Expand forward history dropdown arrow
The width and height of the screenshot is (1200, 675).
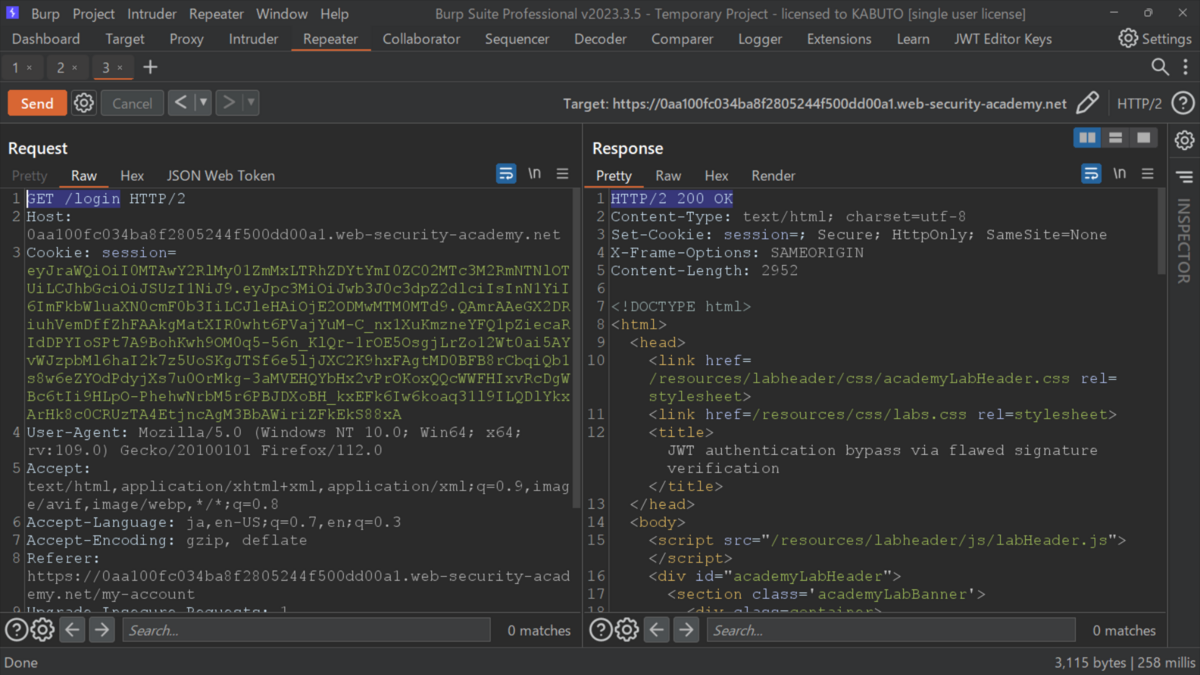tap(251, 103)
